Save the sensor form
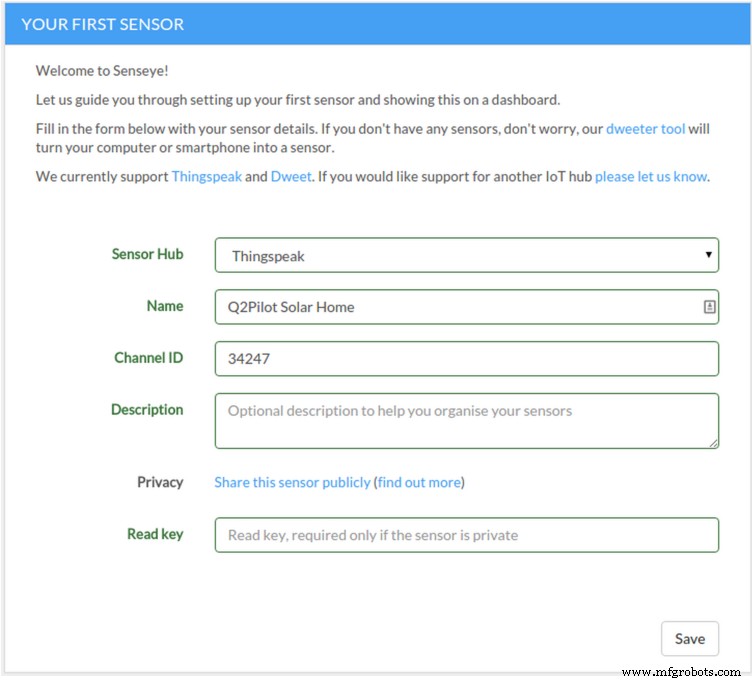This screenshot has height=682, width=752. coord(690,639)
